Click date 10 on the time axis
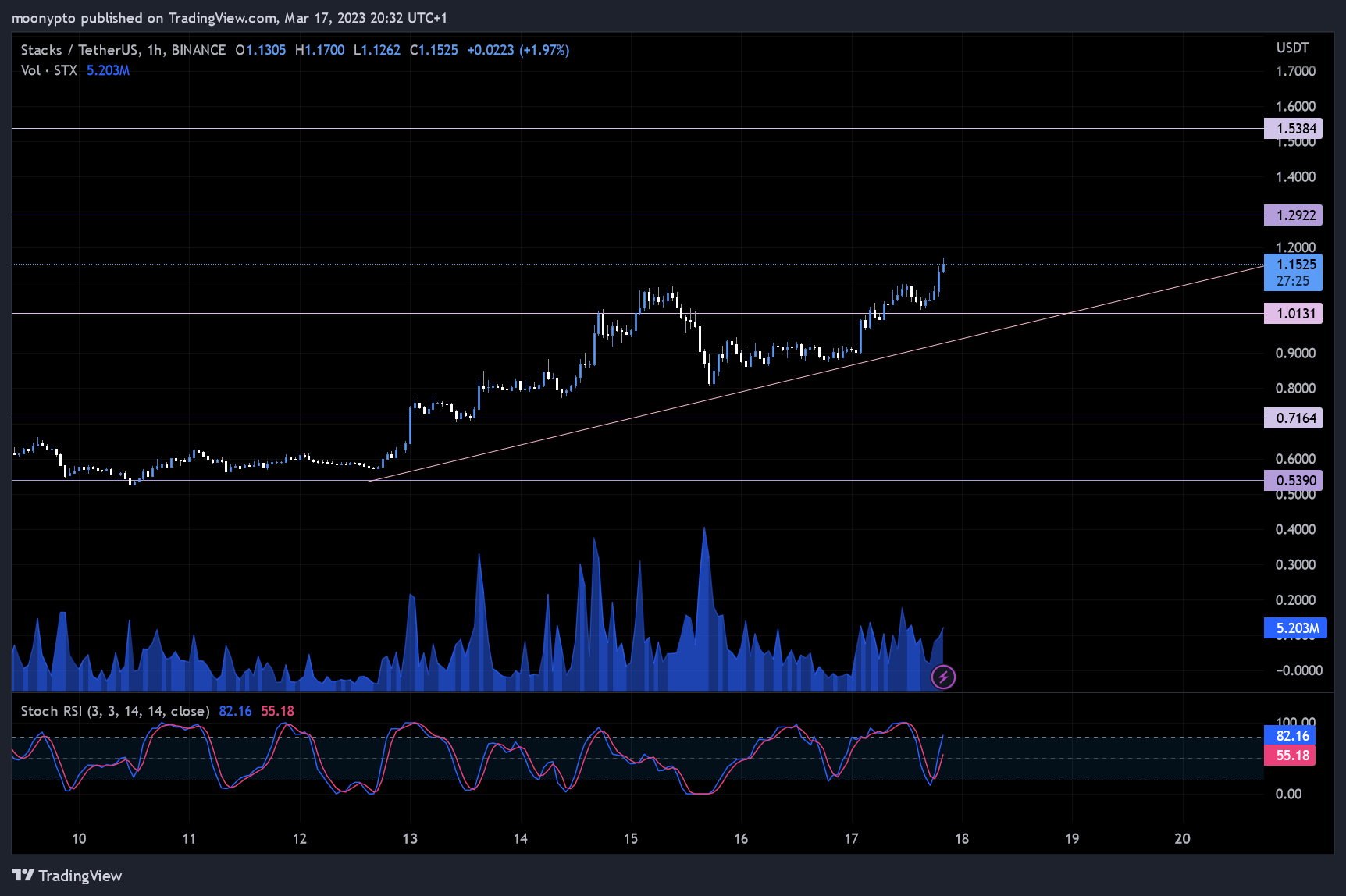1346x896 pixels. (79, 839)
